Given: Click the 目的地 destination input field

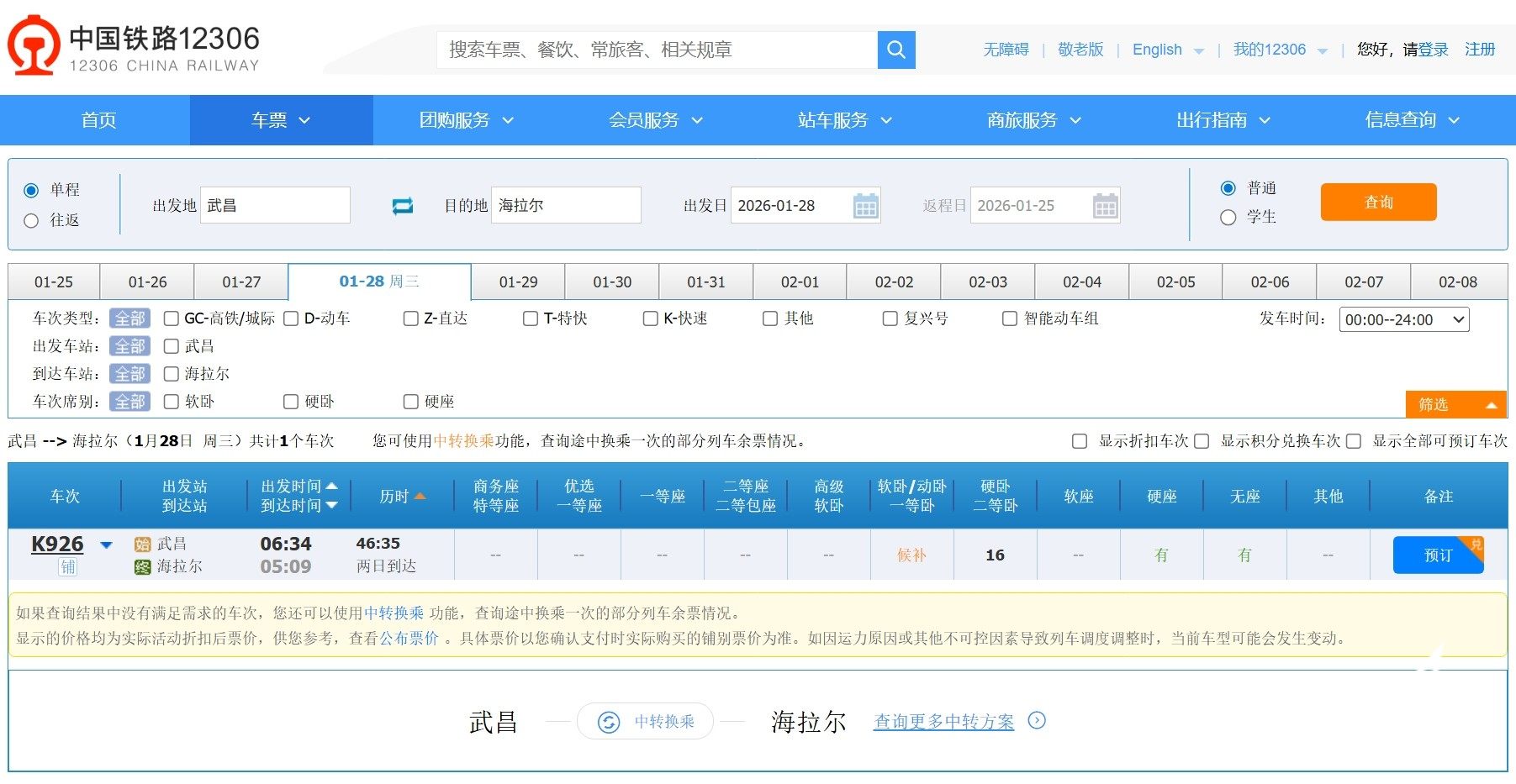Looking at the screenshot, I should pyautogui.click(x=566, y=206).
